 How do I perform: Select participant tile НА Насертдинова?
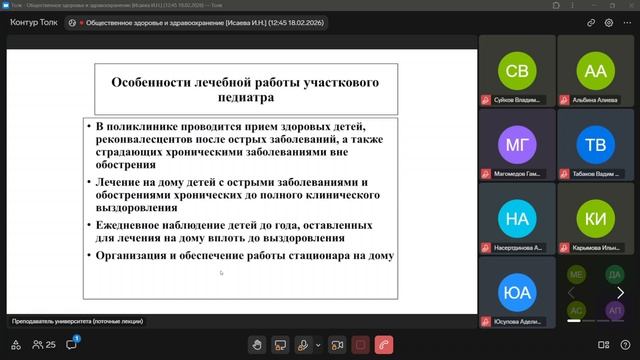point(517,219)
